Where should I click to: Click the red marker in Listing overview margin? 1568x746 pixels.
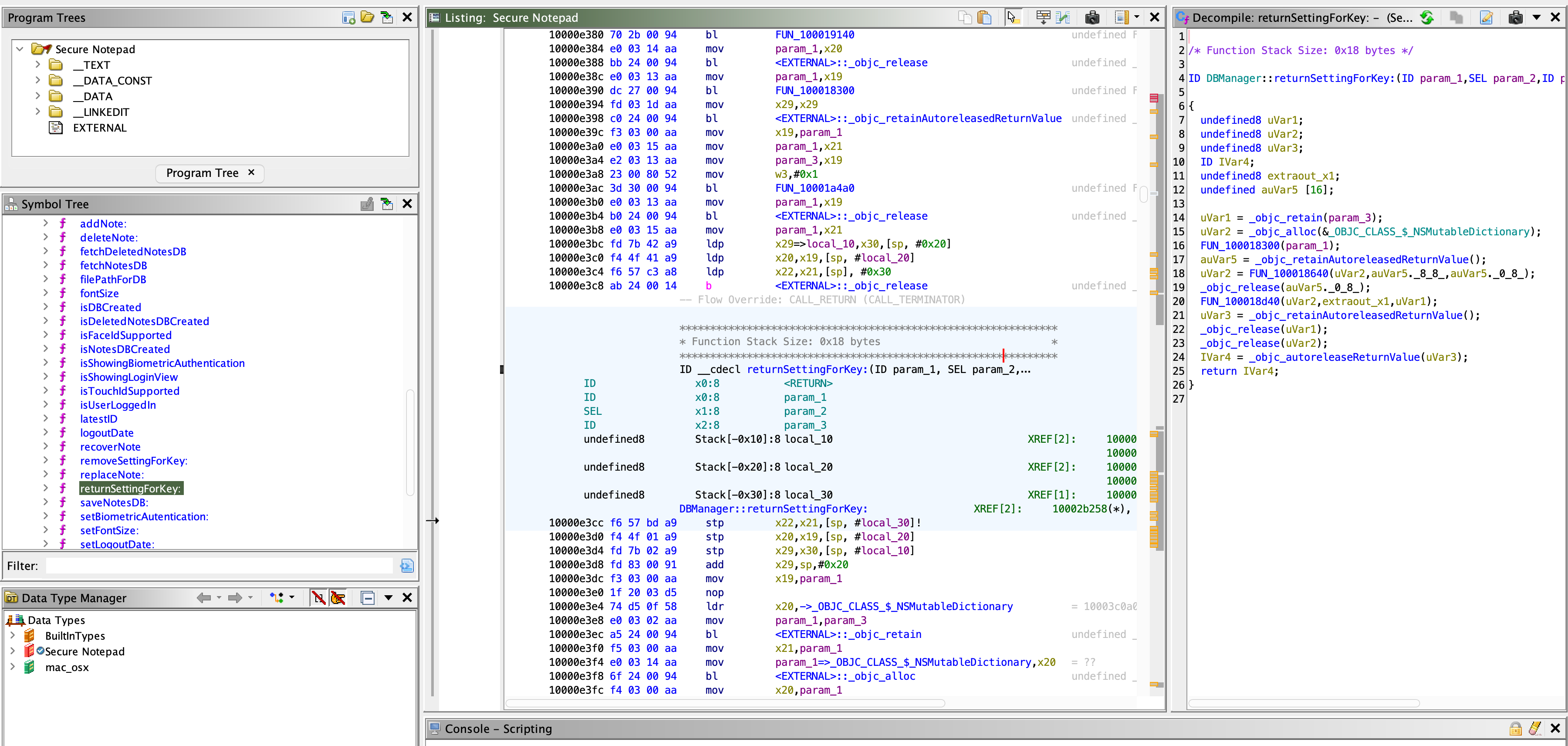(1154, 98)
